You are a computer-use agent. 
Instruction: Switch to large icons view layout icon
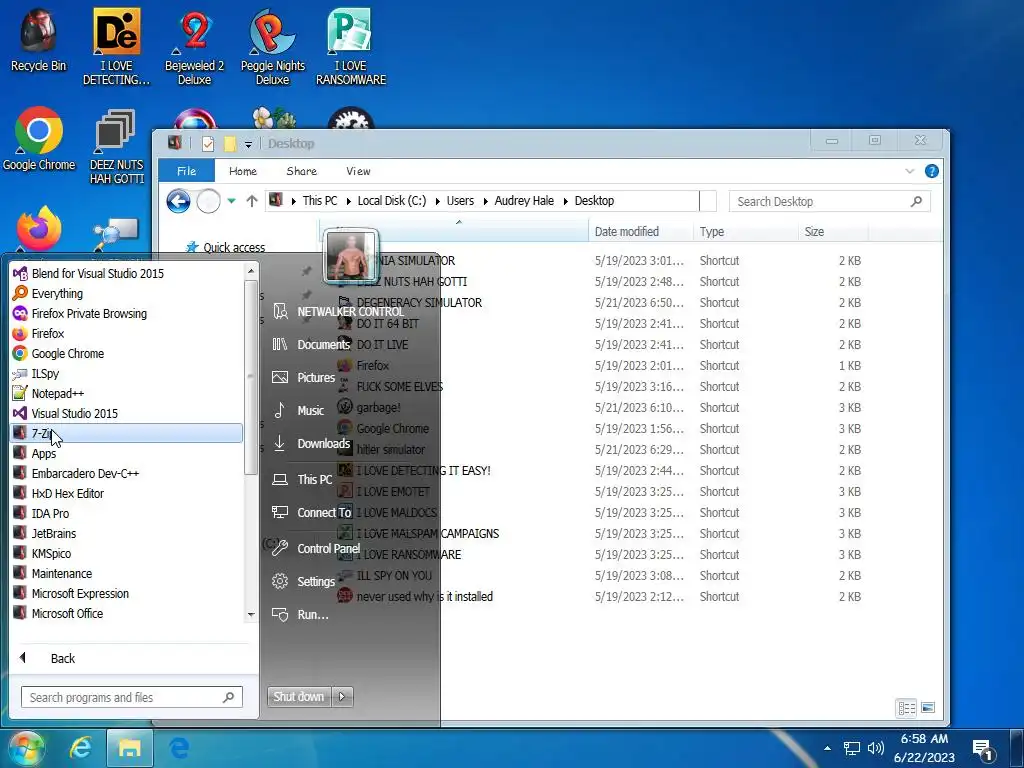[928, 708]
